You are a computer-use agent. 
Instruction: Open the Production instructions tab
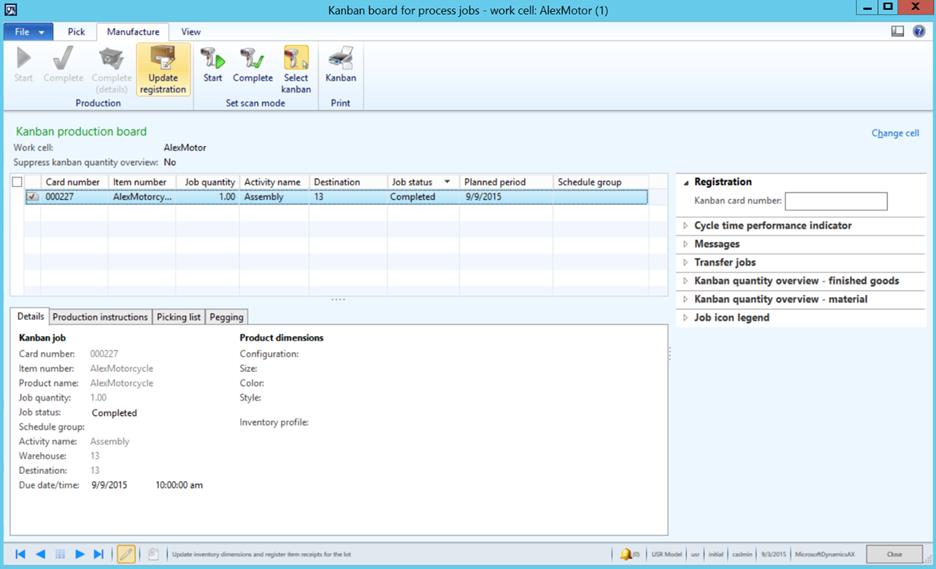[100, 317]
